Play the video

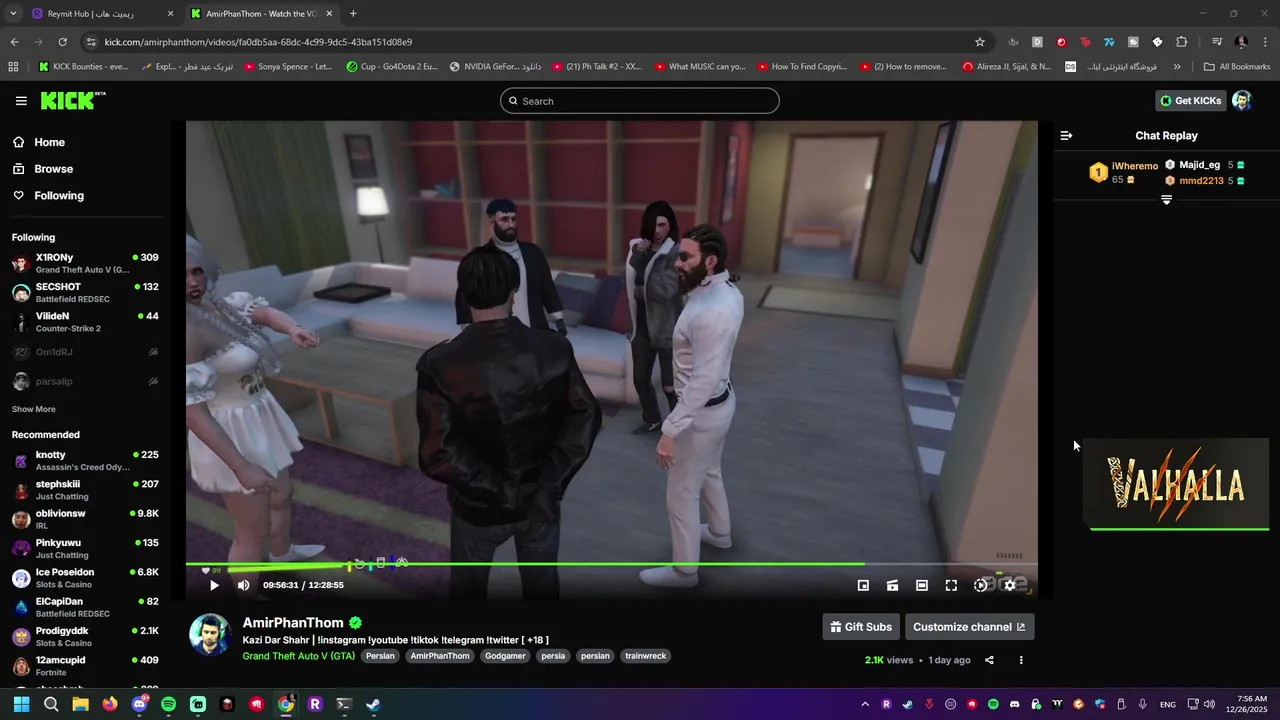(214, 585)
